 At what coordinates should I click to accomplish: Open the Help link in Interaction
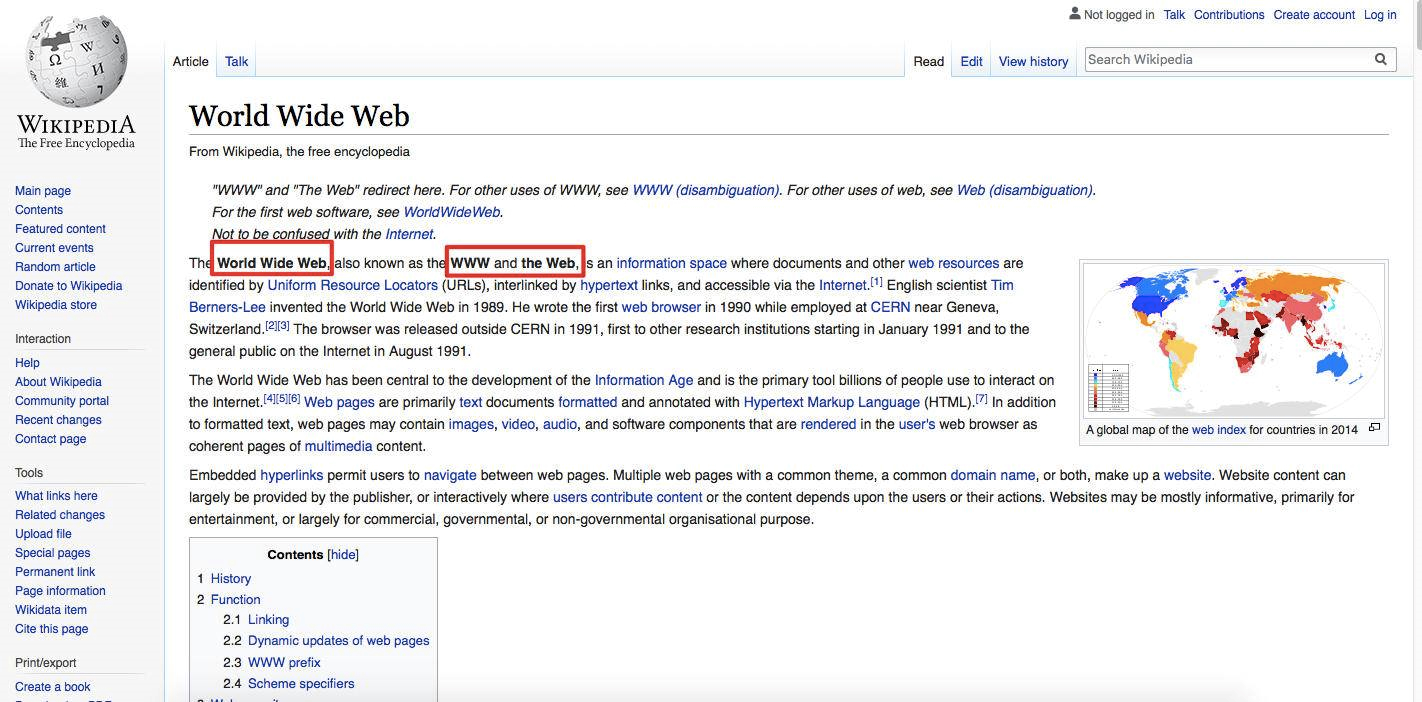pyautogui.click(x=27, y=363)
